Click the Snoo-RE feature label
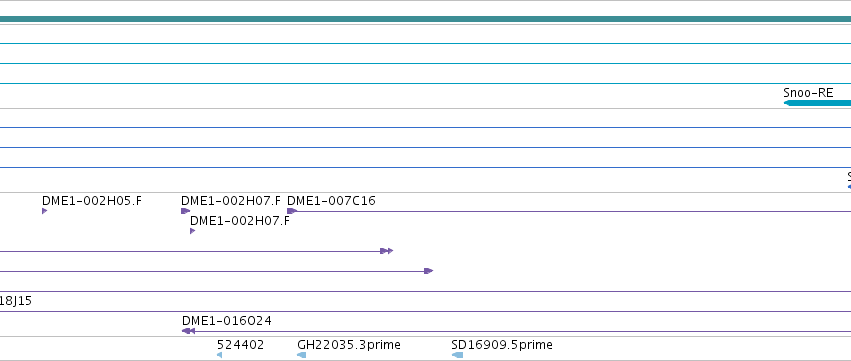Viewport: 851px width, 361px height. coord(808,93)
